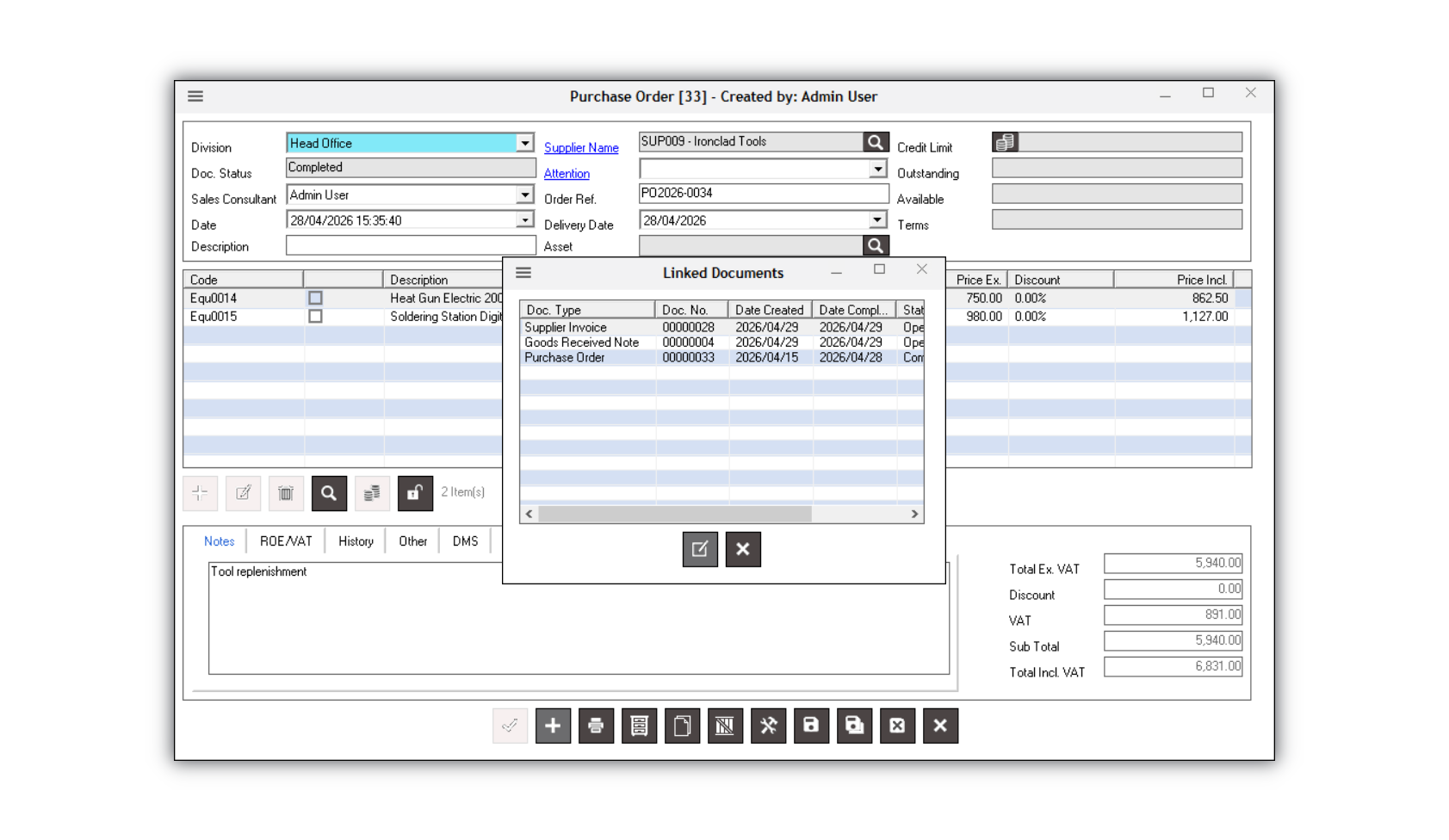
Task: Click the Supplier Name link
Action: click(x=581, y=148)
